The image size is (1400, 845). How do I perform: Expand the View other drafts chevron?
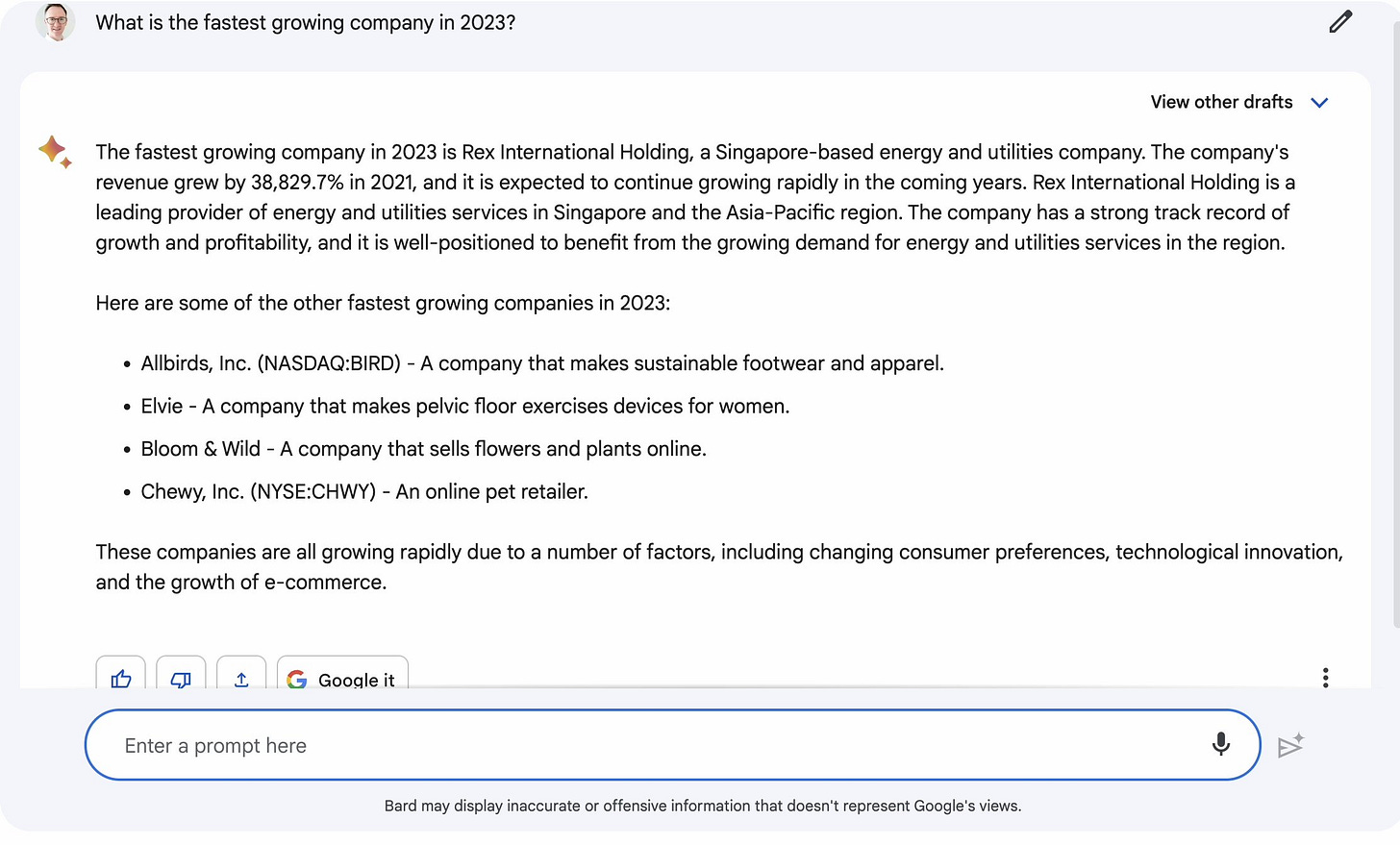coord(1319,103)
